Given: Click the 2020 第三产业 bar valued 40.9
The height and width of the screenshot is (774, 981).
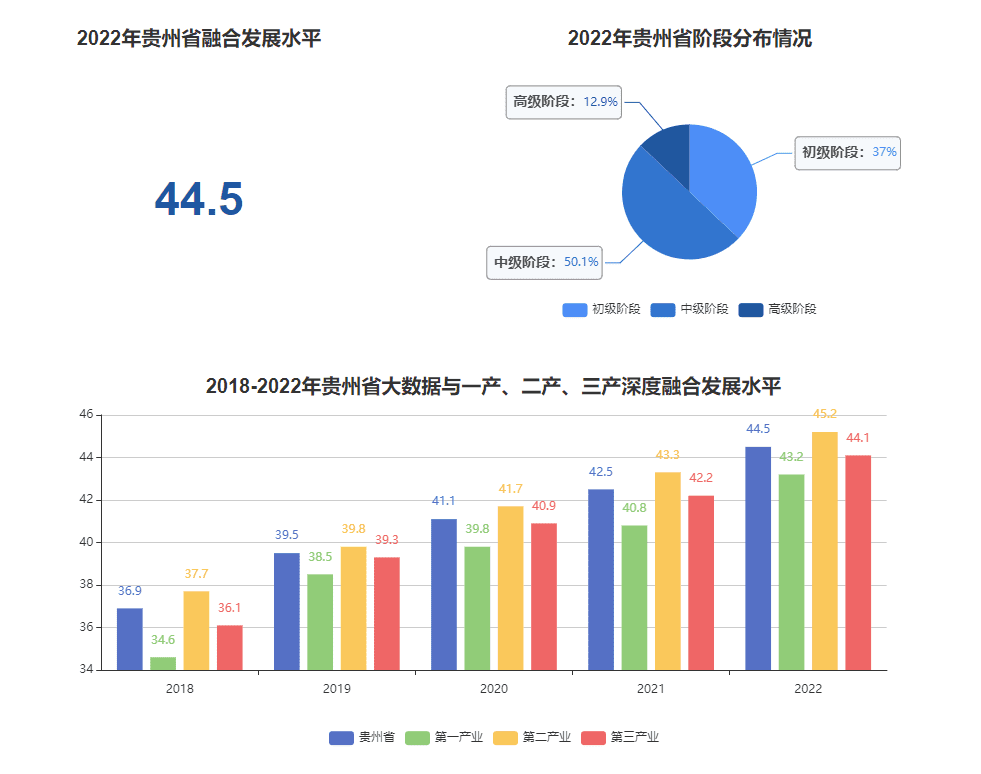Looking at the screenshot, I should (x=544, y=596).
